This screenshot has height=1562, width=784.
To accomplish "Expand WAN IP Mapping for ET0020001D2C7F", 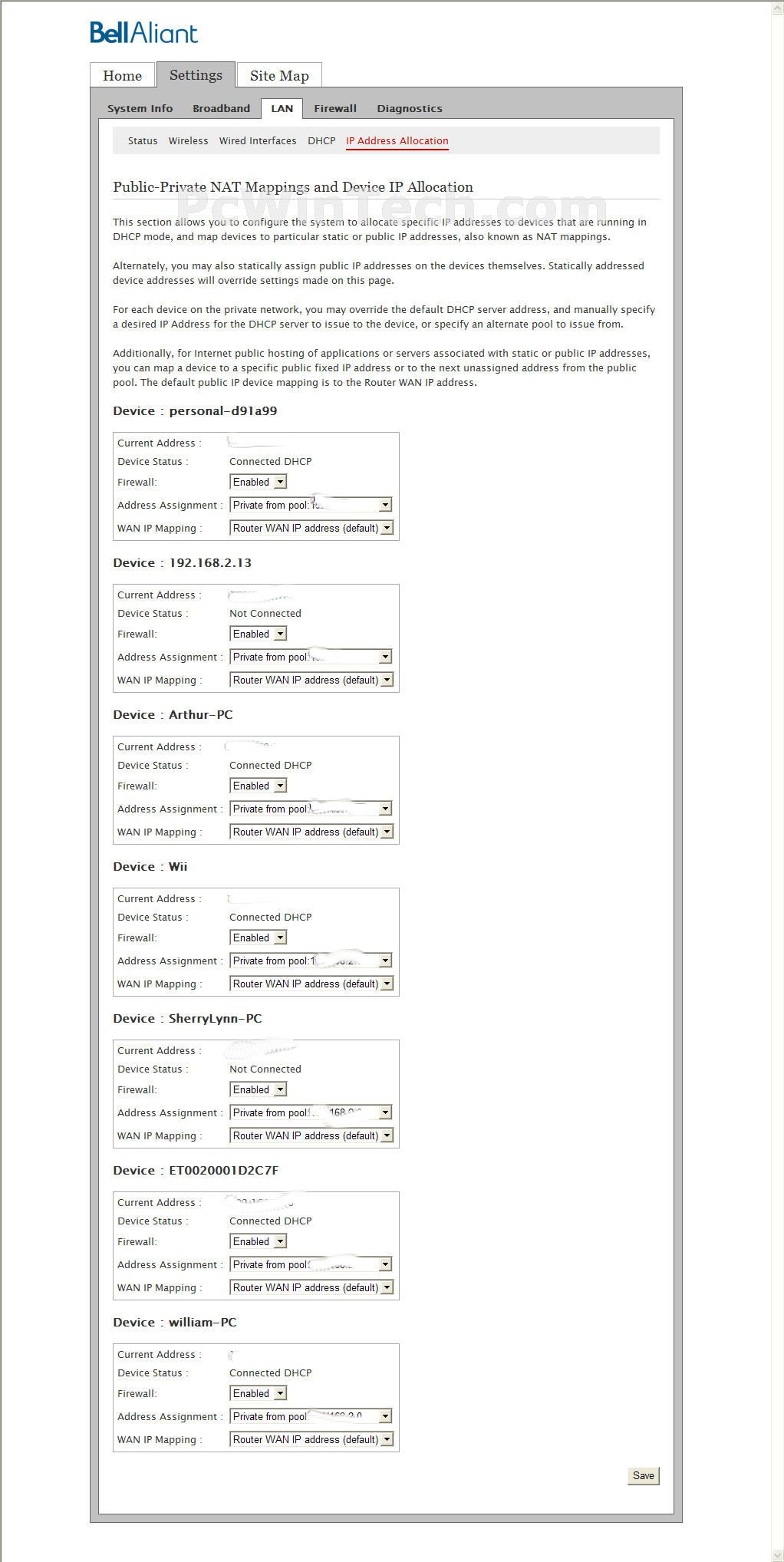I will coord(311,1287).
